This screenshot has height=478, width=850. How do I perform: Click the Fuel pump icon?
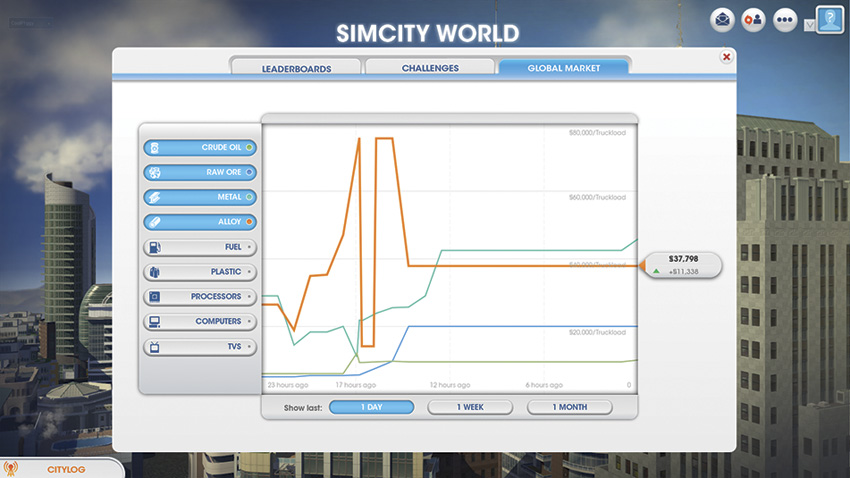[x=154, y=247]
